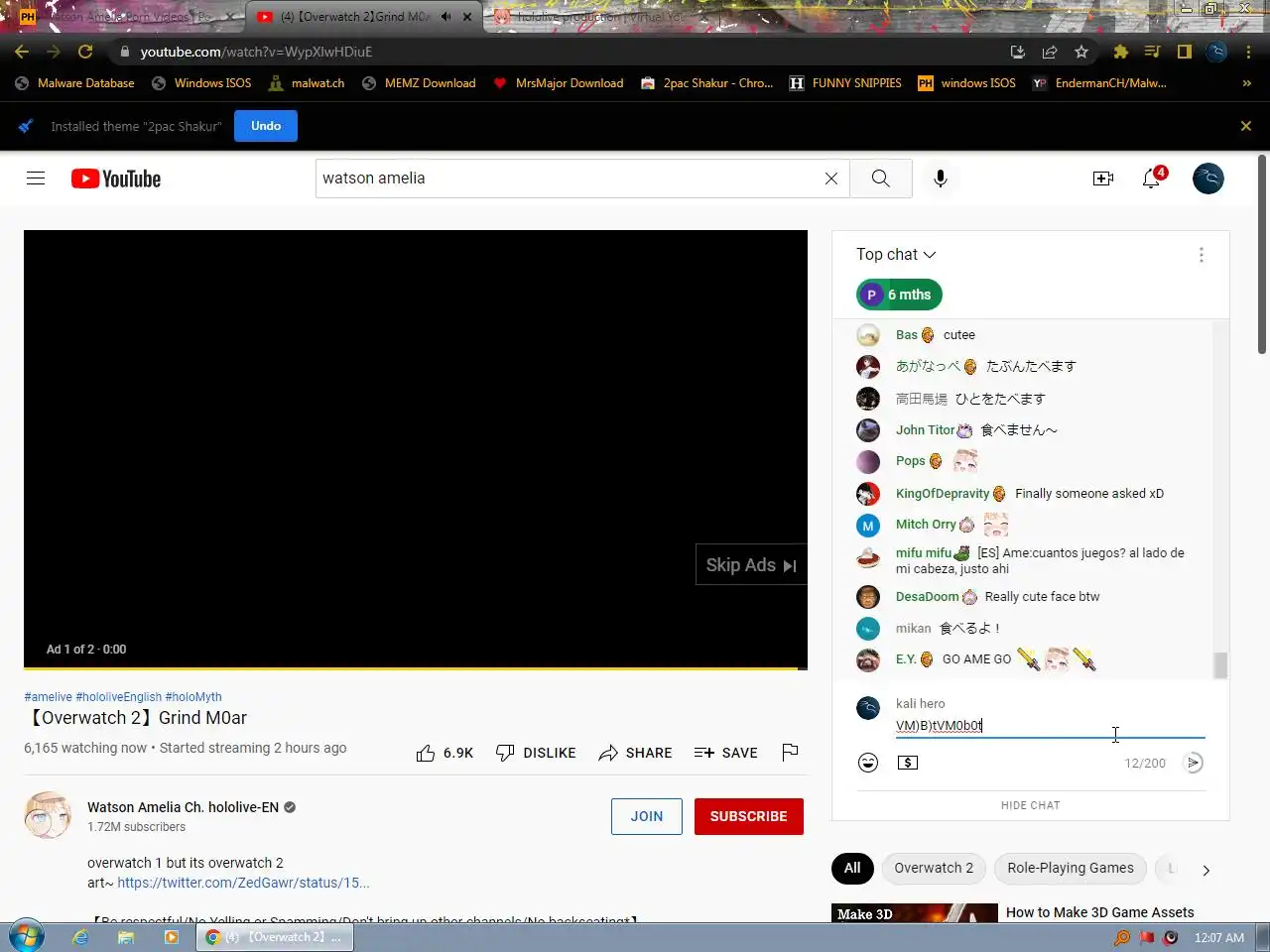1270x952 pixels.
Task: Select the Role-Playing Games chip
Action: 1071,869
